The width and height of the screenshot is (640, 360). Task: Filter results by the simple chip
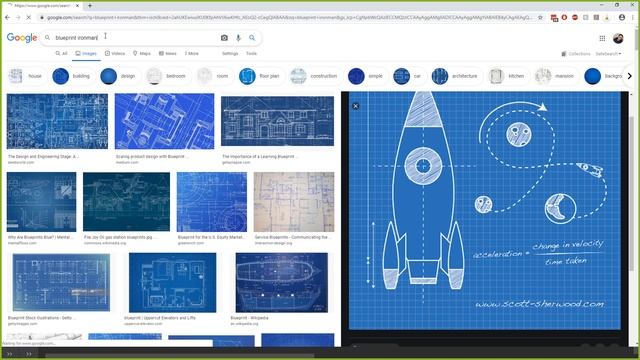(x=366, y=76)
